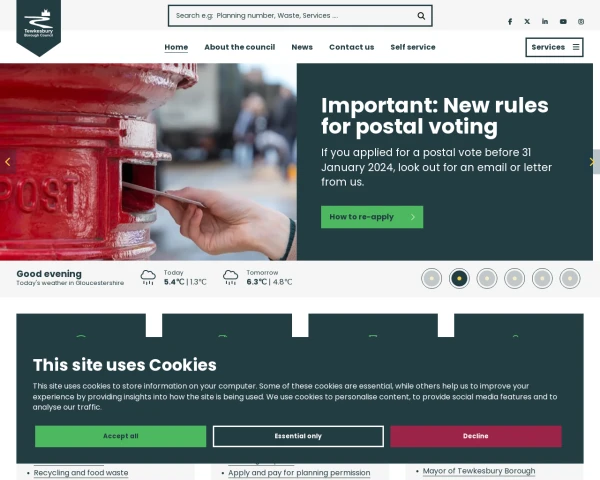Open the council's Facebook page icon

(510, 22)
